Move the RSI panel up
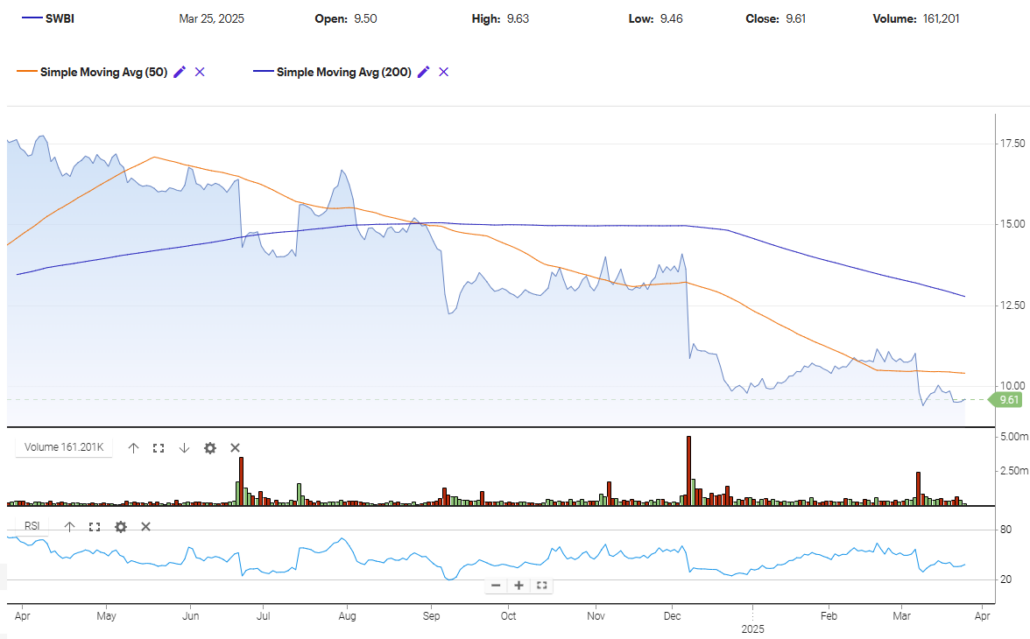This screenshot has width=1030, height=639. pos(70,527)
